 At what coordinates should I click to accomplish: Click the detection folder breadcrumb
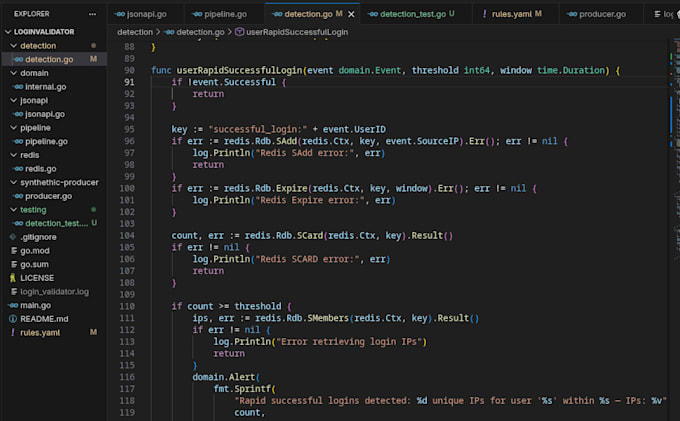point(135,32)
